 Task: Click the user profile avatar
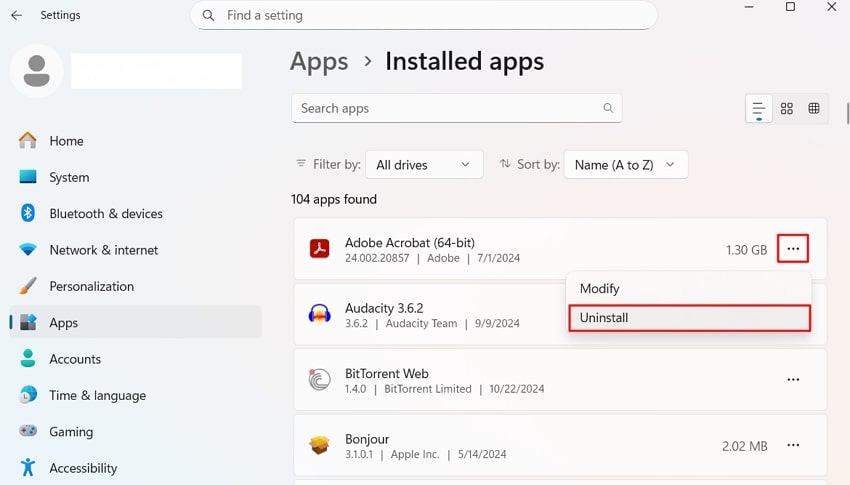coord(37,71)
